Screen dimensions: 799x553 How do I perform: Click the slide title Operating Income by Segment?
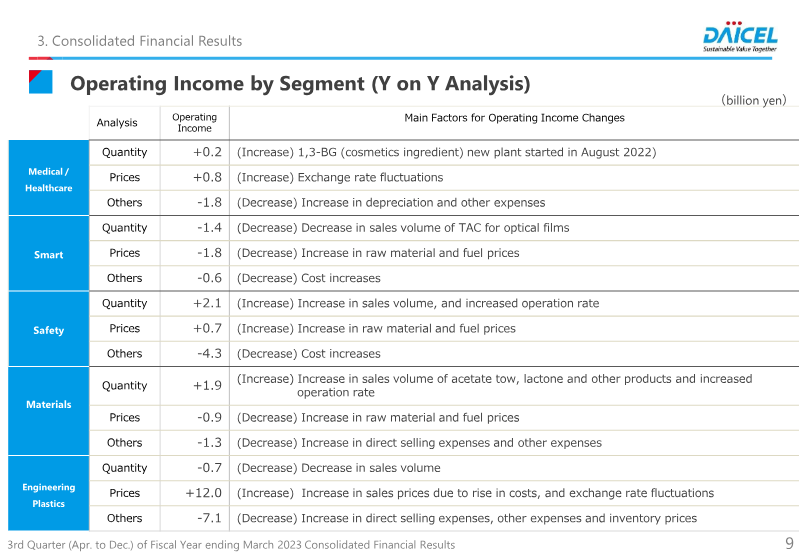click(300, 83)
